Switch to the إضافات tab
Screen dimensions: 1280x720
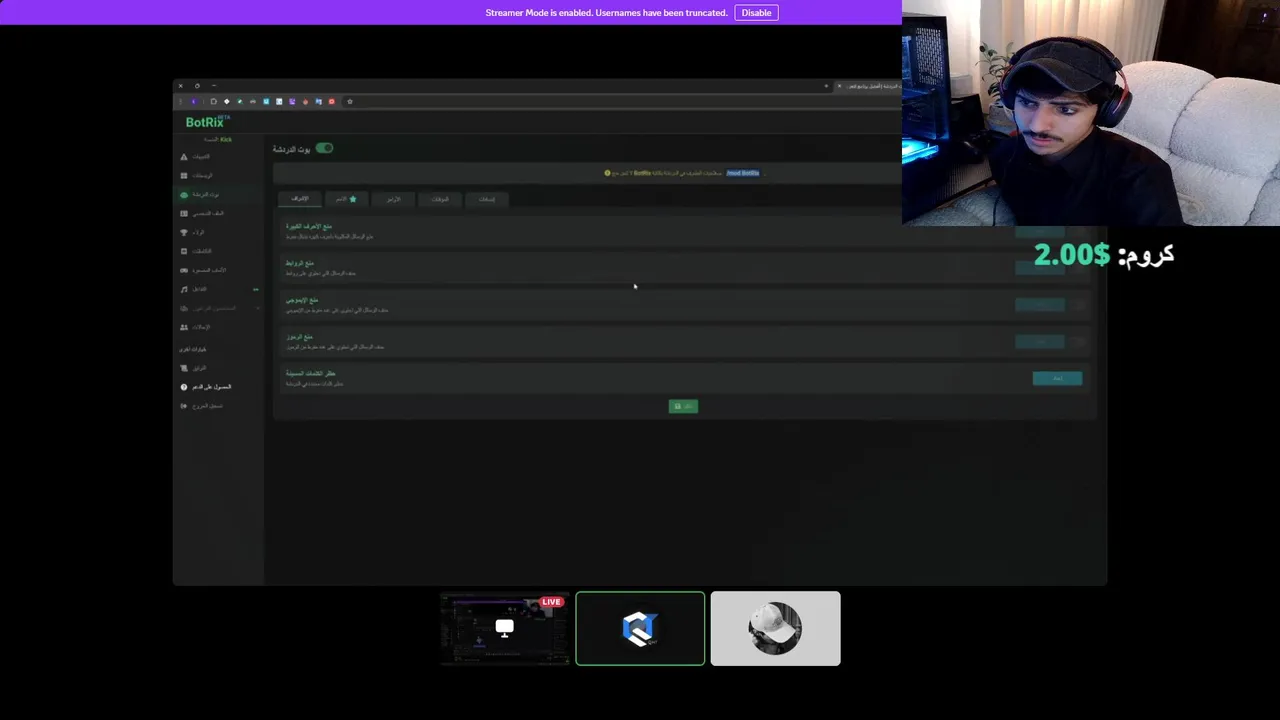coord(486,199)
